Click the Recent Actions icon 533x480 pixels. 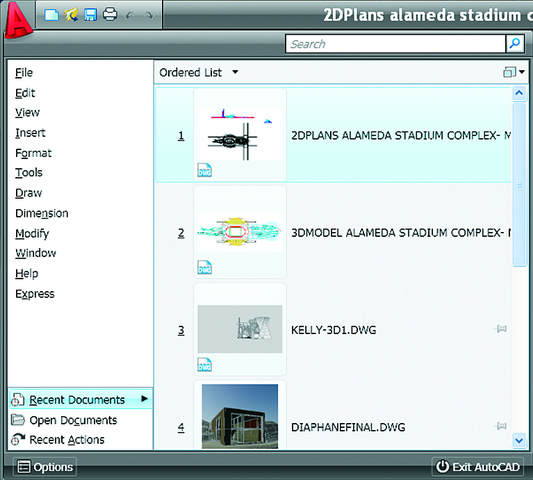18,439
